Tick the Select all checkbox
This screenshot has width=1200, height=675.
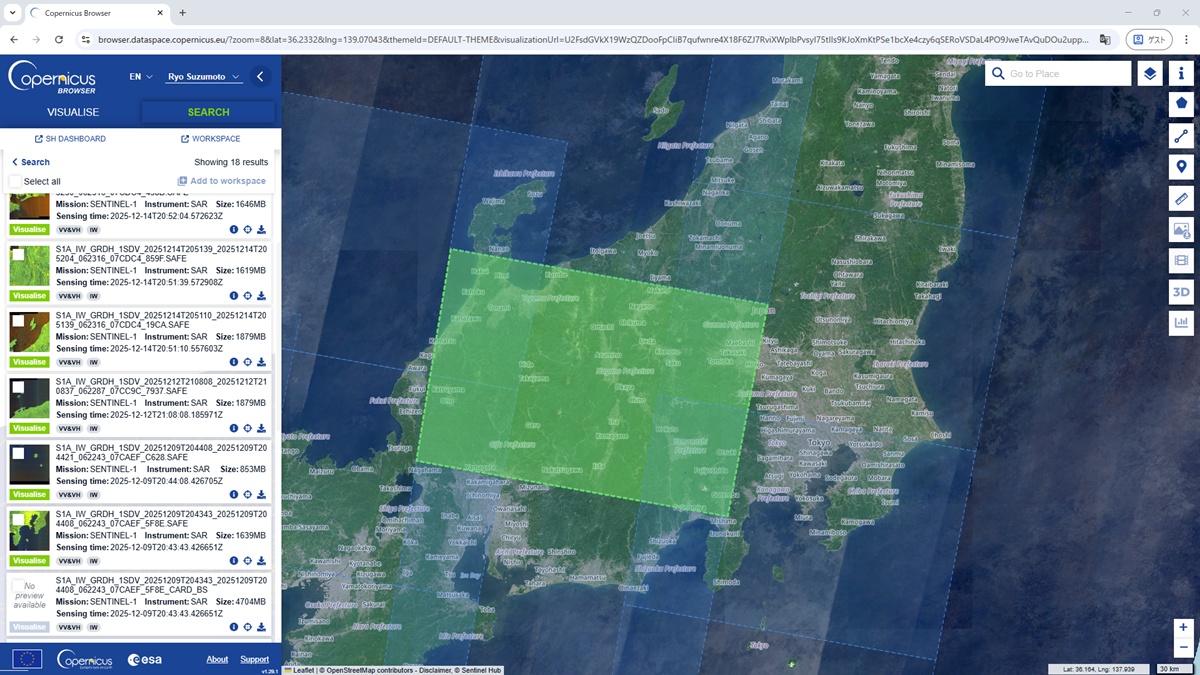tap(16, 181)
